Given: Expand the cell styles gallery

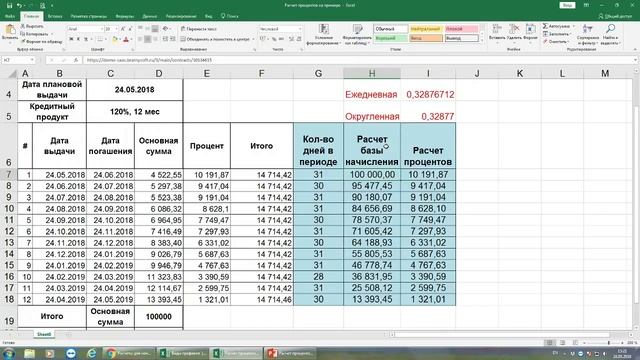Looking at the screenshot, I should 482,40.
